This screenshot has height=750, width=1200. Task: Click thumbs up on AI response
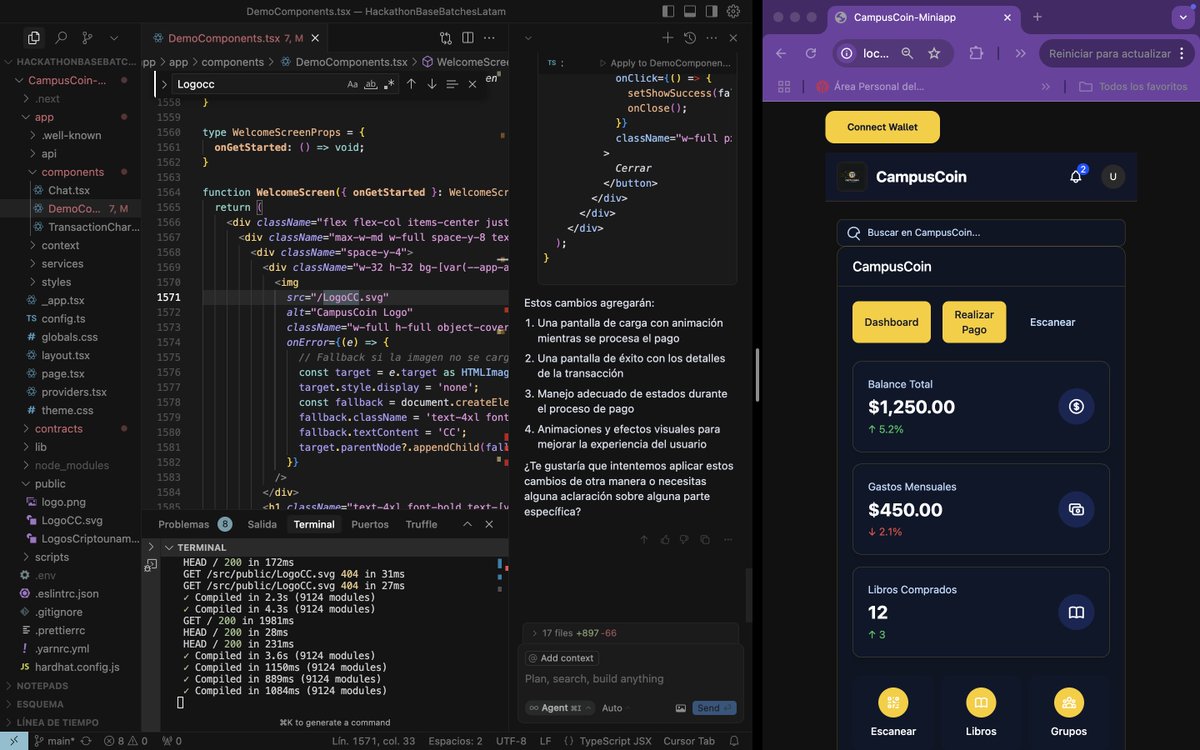[665, 540]
